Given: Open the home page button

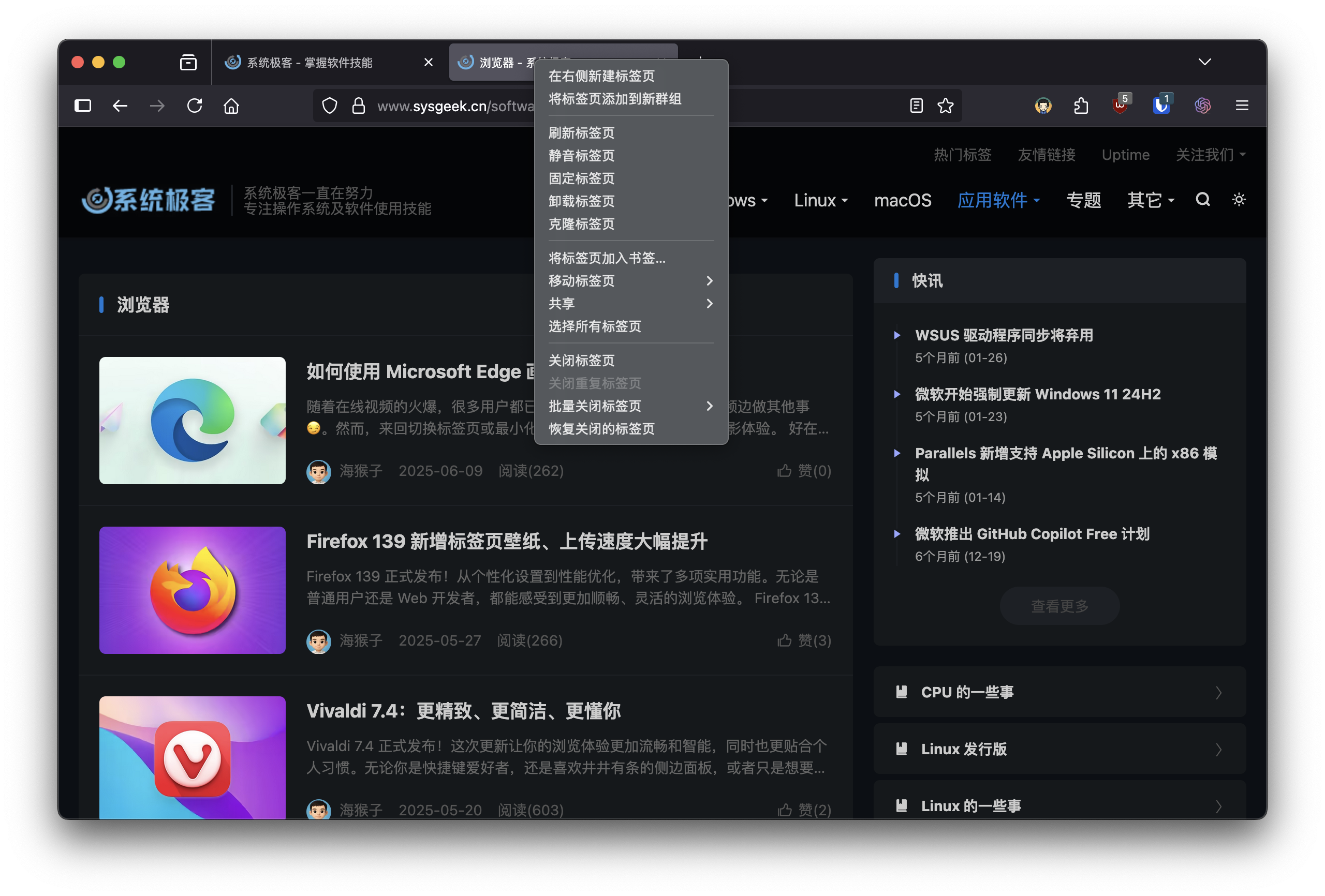Looking at the screenshot, I should point(231,106).
